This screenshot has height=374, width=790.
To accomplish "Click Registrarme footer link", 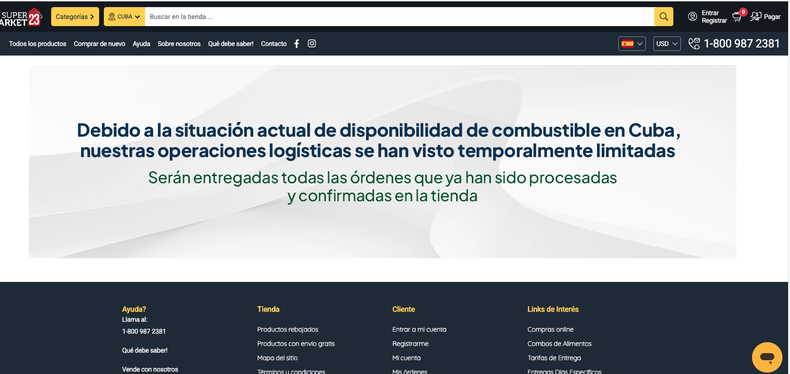I will (x=410, y=344).
